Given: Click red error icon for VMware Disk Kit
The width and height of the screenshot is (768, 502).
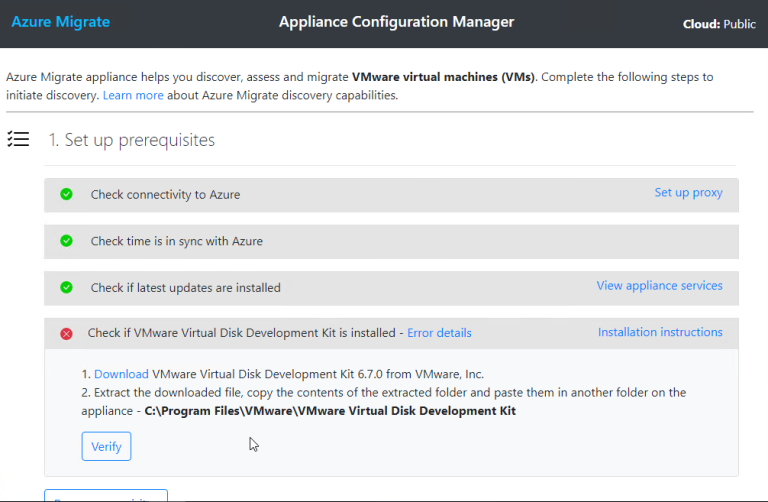Looking at the screenshot, I should pos(66,334).
